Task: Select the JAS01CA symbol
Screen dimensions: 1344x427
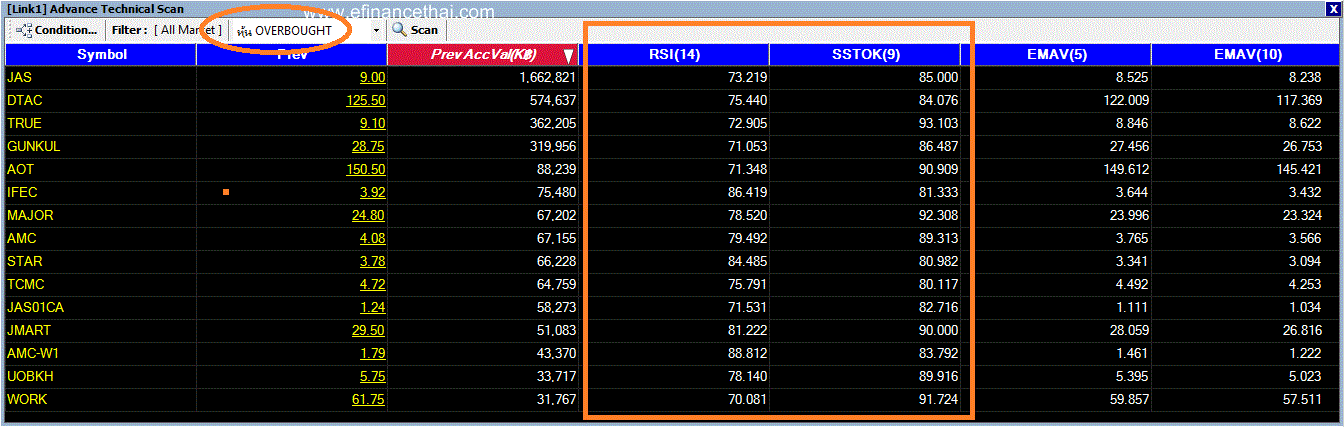Action: [35, 307]
